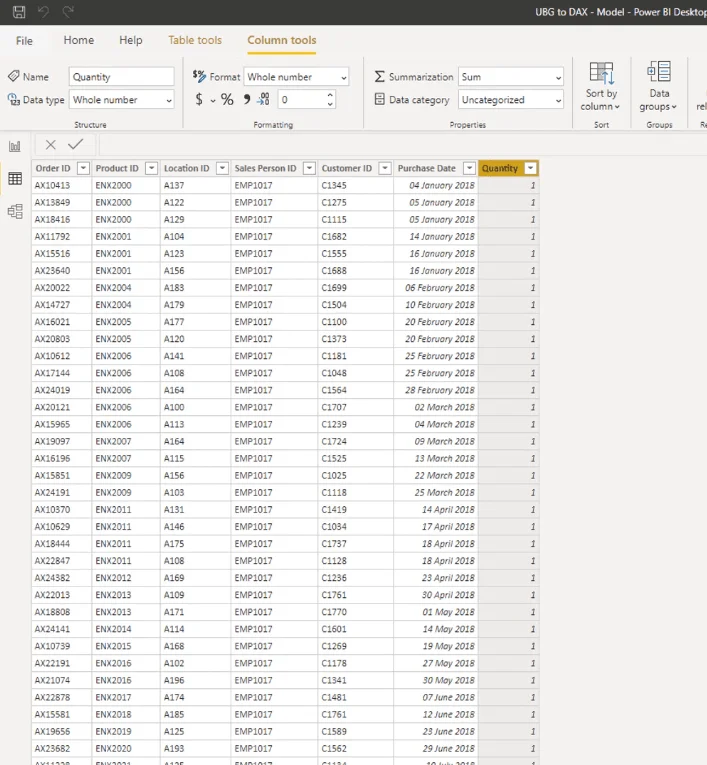Screen dimensions: 707x765
Task: Edit the column Name field
Action: [x=121, y=77]
